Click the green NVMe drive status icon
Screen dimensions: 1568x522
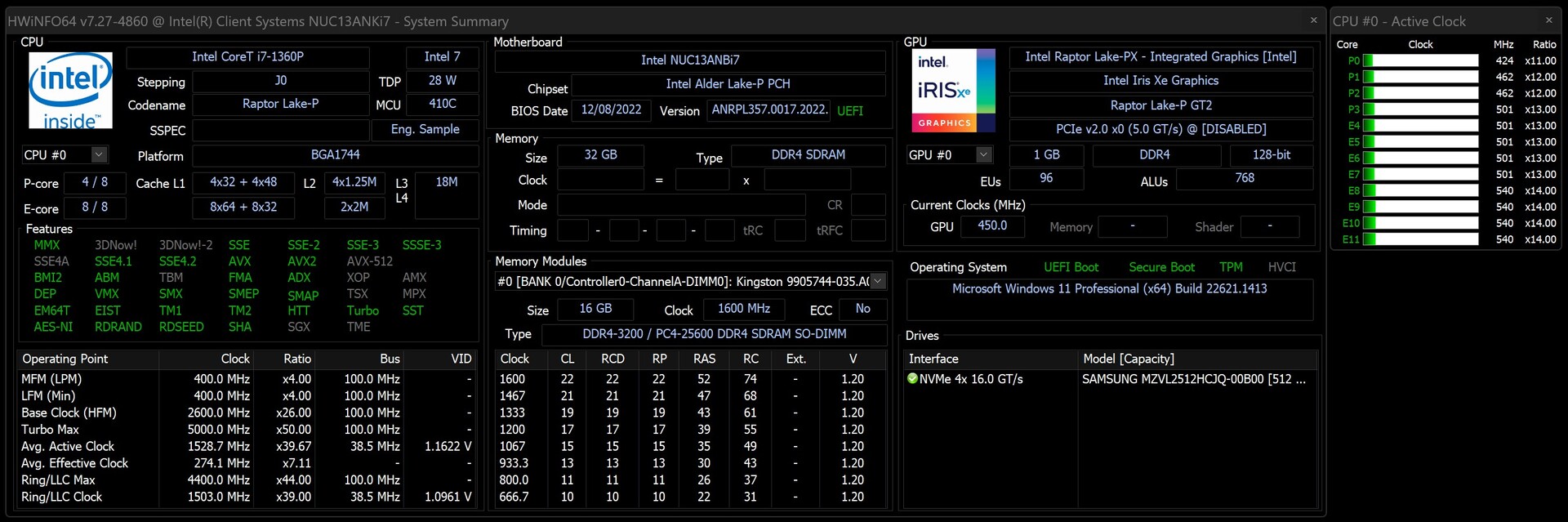(x=913, y=379)
